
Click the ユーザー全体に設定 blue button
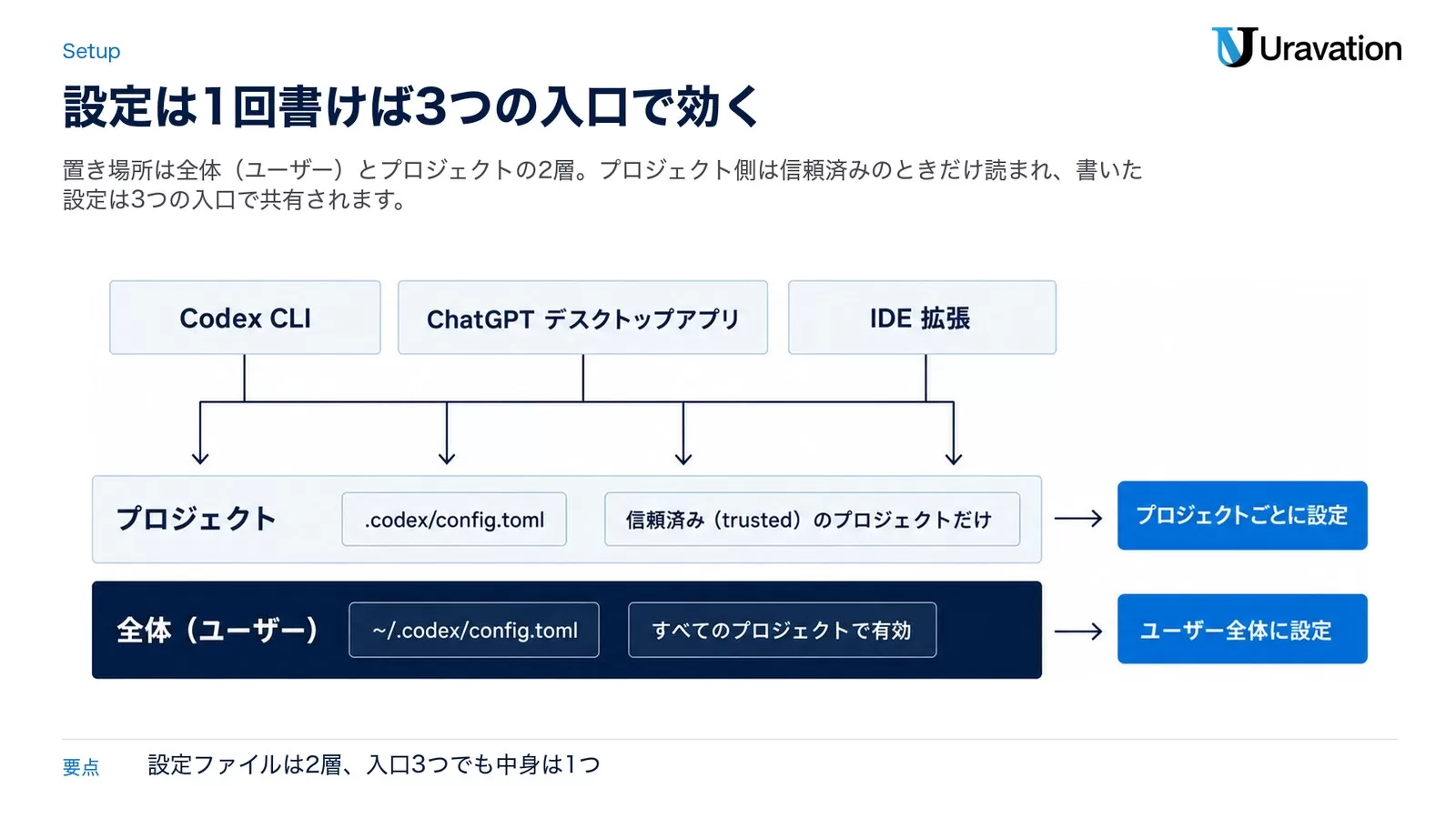(1242, 629)
